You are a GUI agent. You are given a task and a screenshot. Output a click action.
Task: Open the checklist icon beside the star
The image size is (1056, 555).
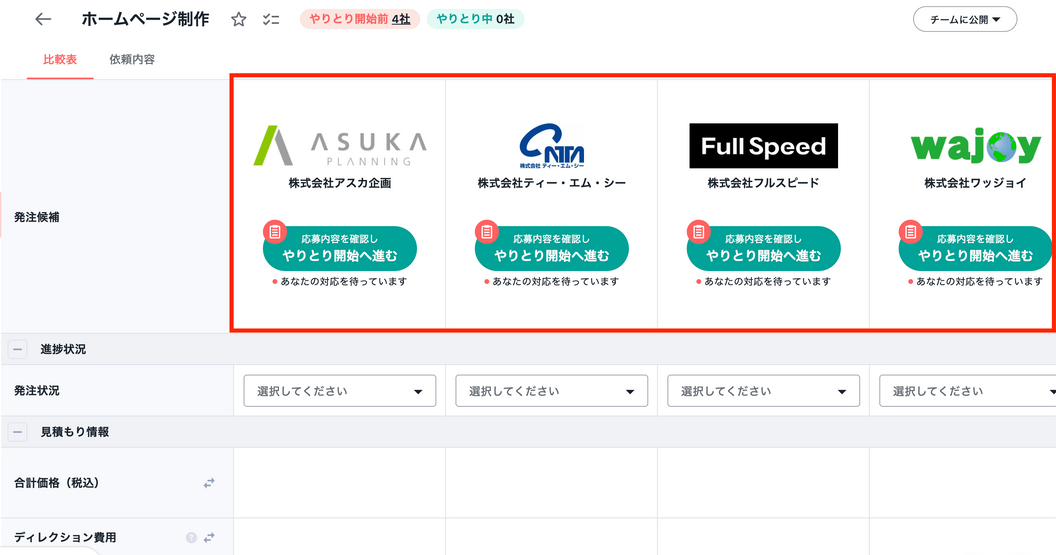click(271, 20)
